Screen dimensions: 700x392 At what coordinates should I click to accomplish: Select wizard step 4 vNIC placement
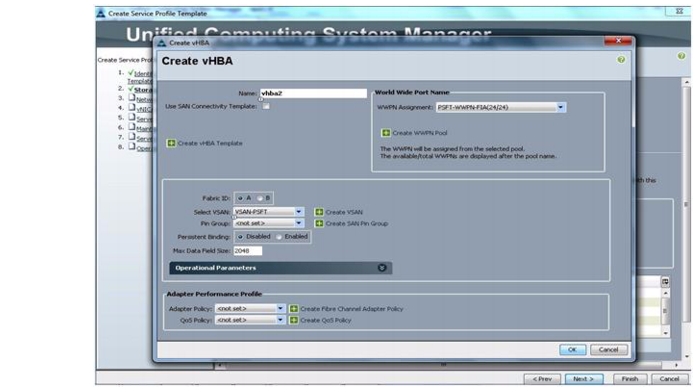pos(144,109)
